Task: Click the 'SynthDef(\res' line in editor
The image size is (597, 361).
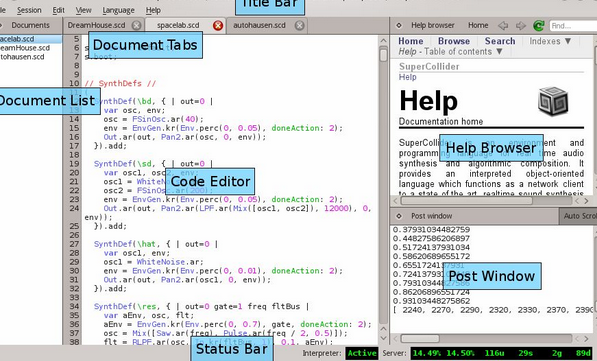Action: coord(201,307)
